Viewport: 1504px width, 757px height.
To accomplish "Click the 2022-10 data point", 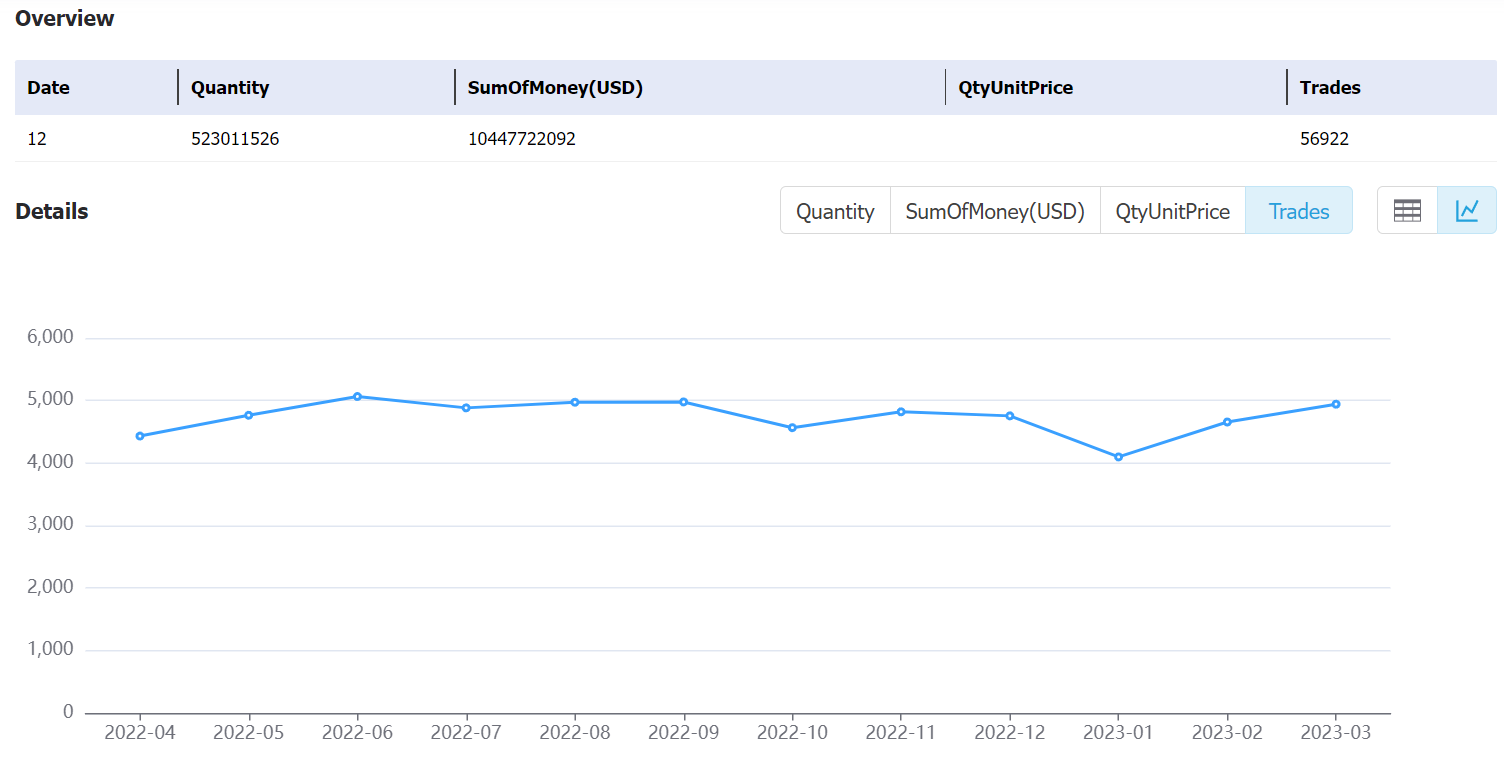I will (792, 428).
